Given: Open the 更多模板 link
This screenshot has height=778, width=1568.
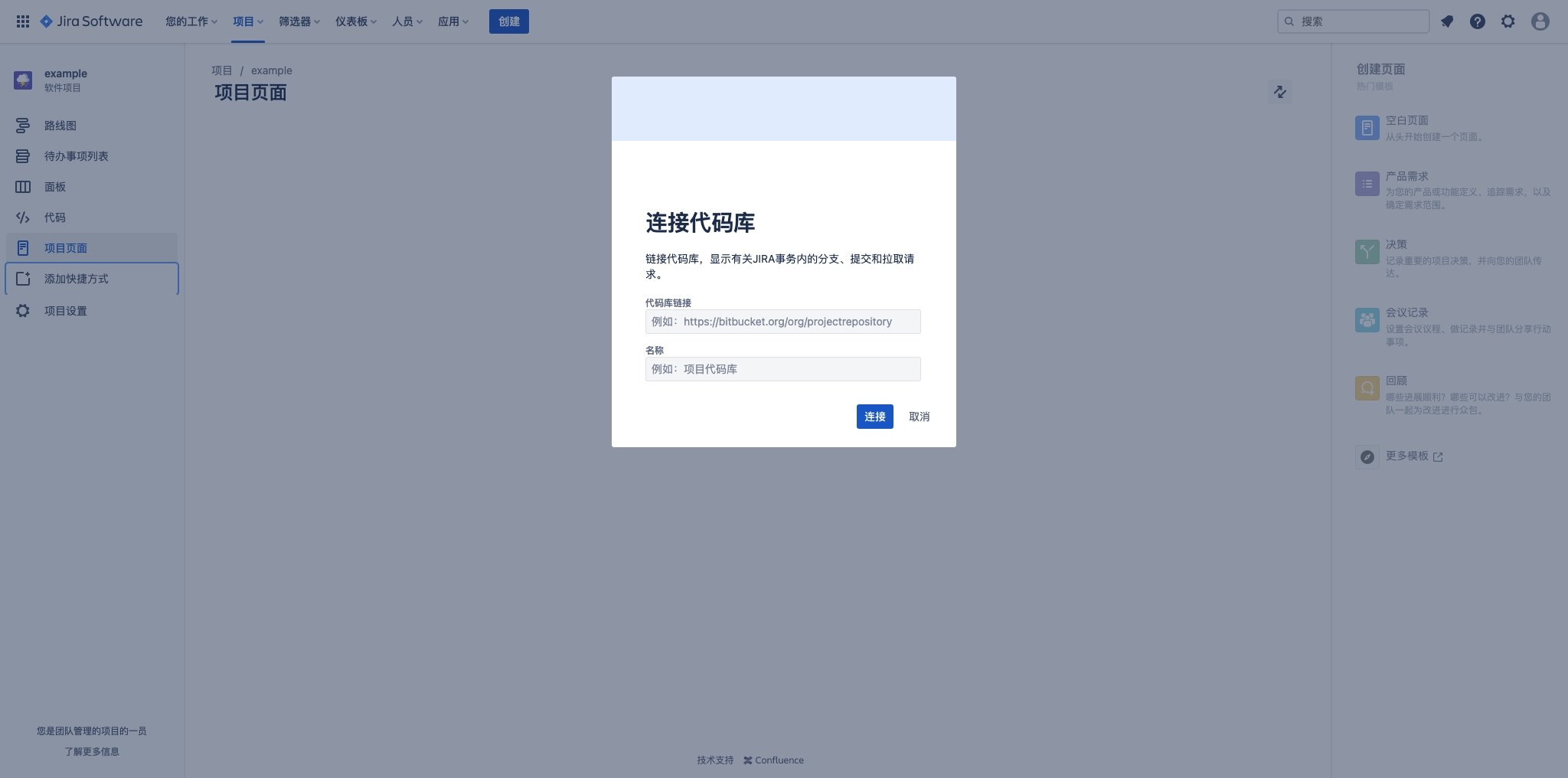Looking at the screenshot, I should [x=1414, y=456].
